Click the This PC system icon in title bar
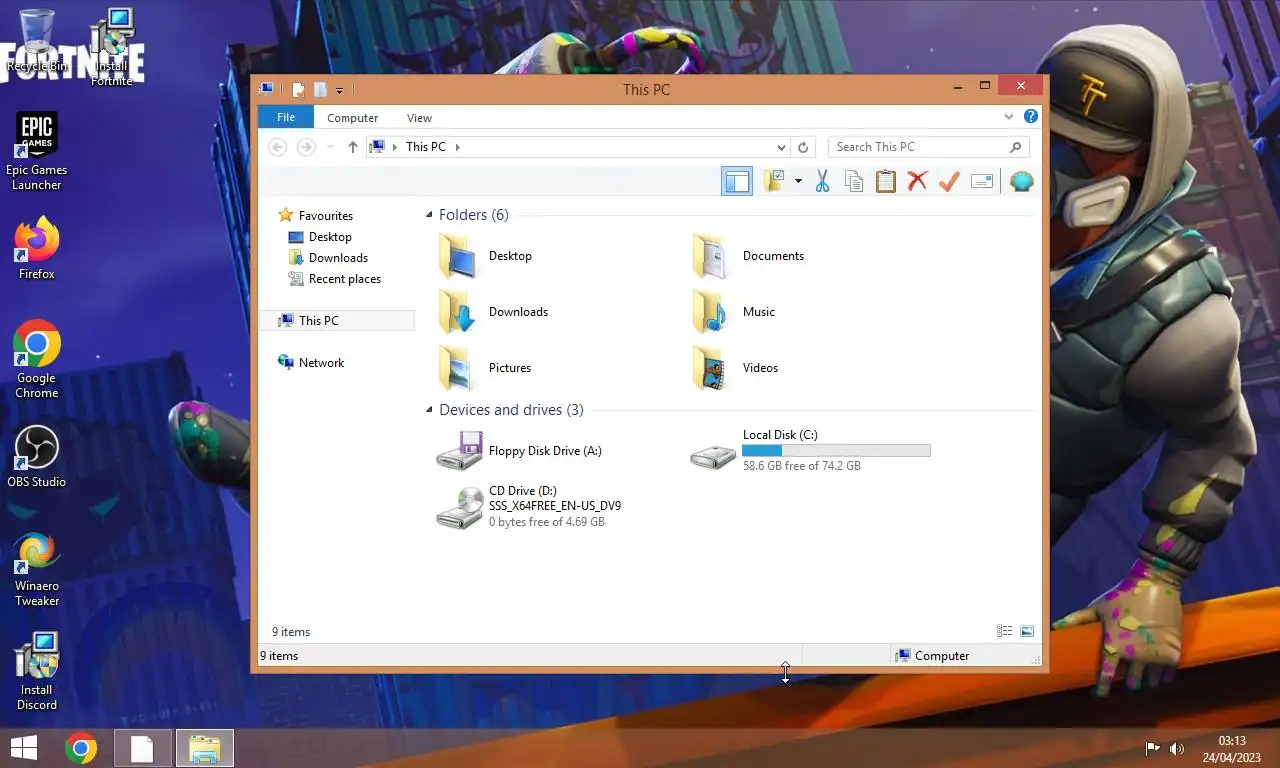 (x=266, y=89)
